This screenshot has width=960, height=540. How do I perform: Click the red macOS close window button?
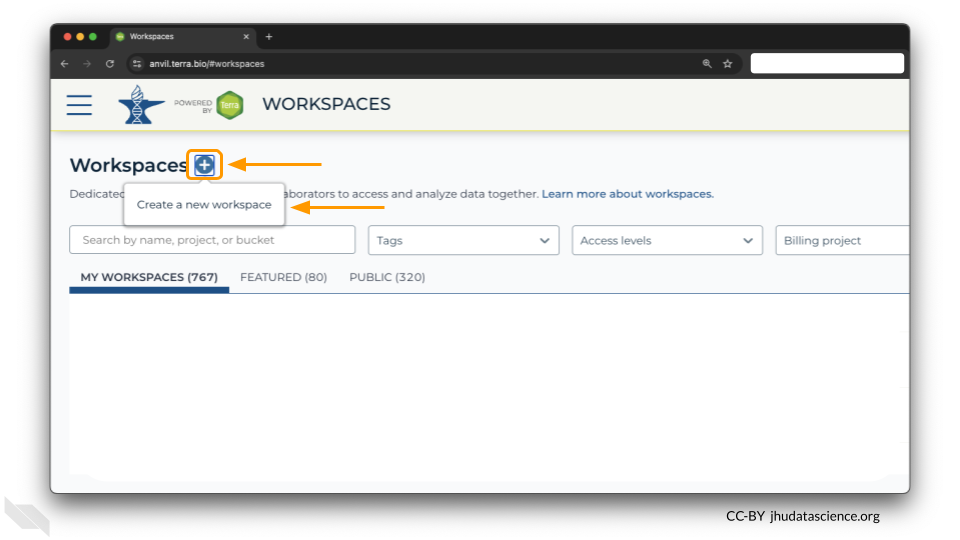tap(67, 37)
